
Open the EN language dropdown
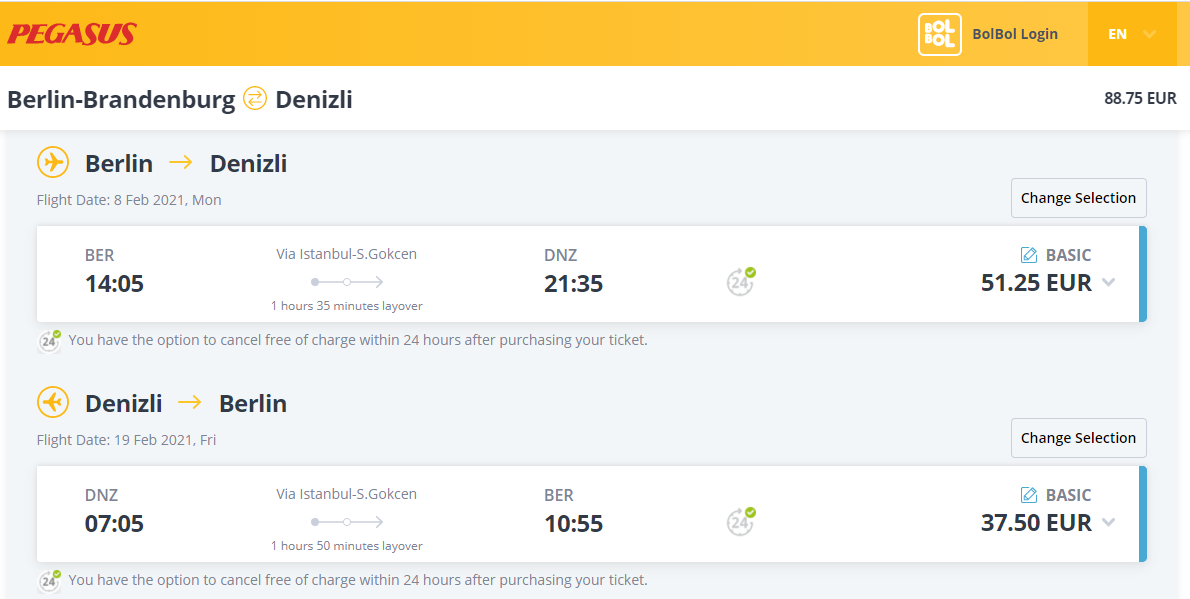1132,34
